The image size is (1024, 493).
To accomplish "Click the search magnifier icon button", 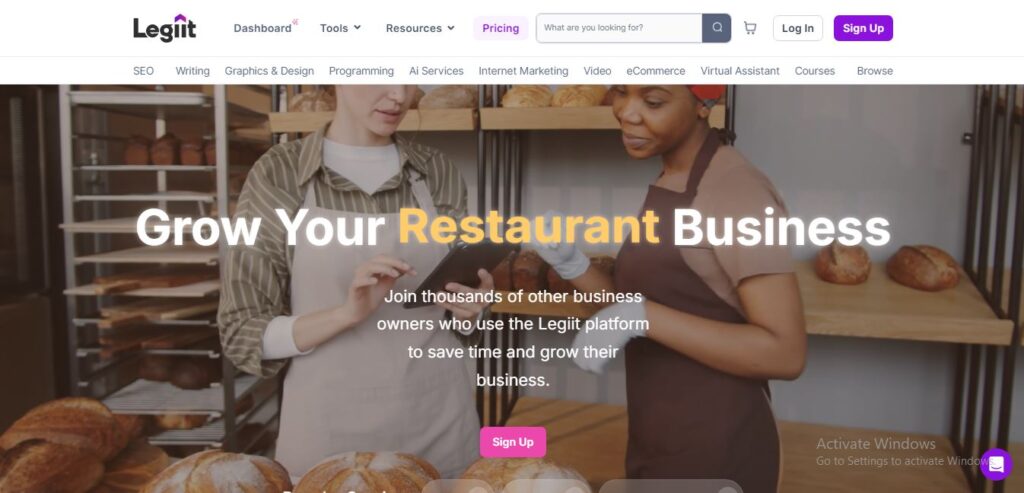I will click(x=716, y=28).
